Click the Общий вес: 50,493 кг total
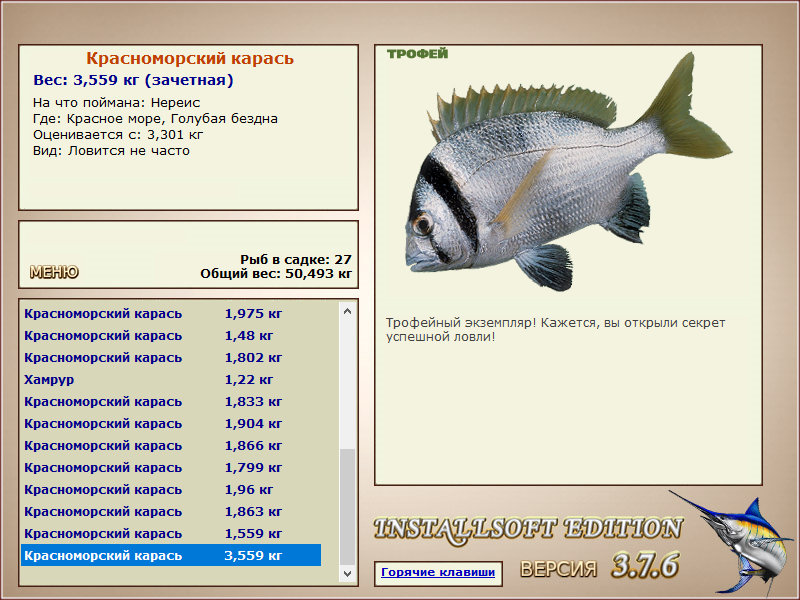 point(276,273)
